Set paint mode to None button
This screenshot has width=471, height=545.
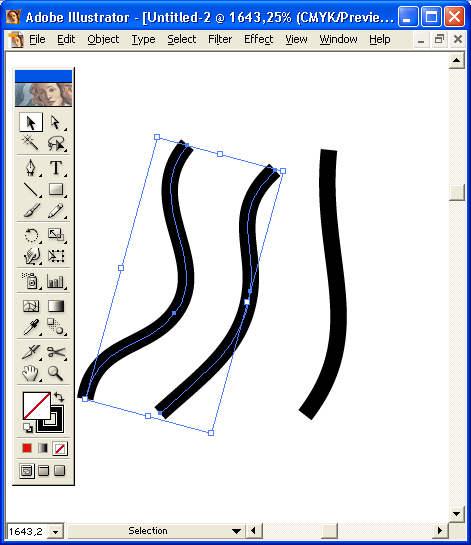coord(60,448)
